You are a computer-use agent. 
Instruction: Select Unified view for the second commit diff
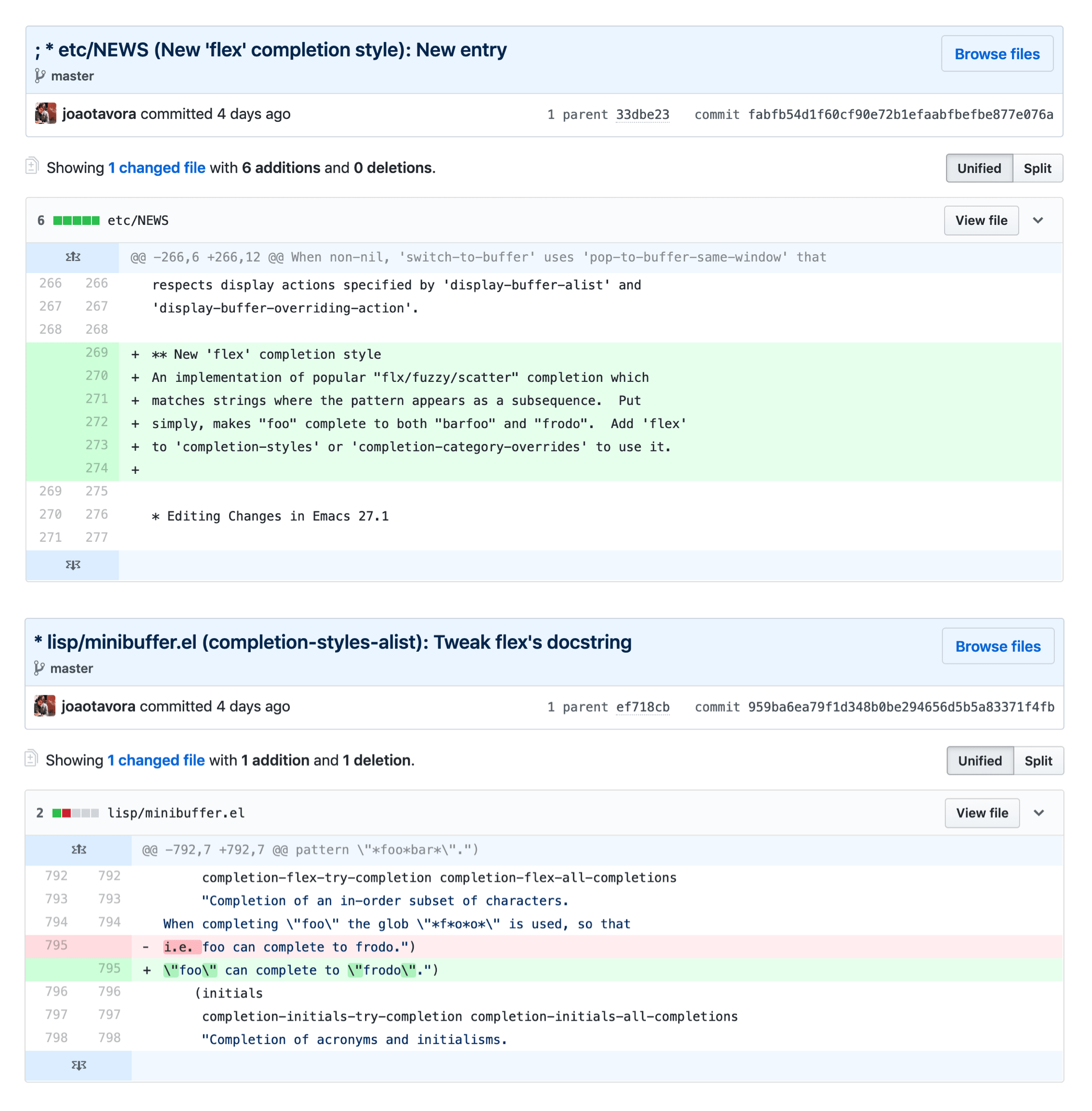[980, 761]
